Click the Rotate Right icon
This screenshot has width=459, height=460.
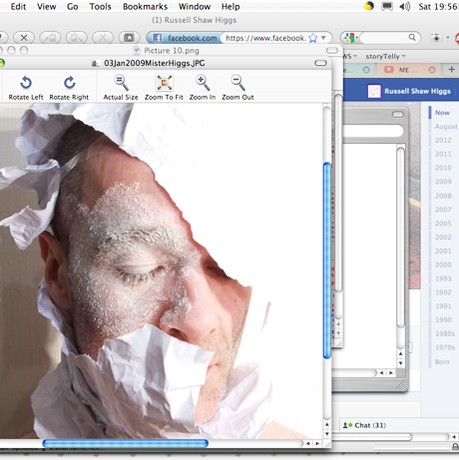(x=69, y=83)
